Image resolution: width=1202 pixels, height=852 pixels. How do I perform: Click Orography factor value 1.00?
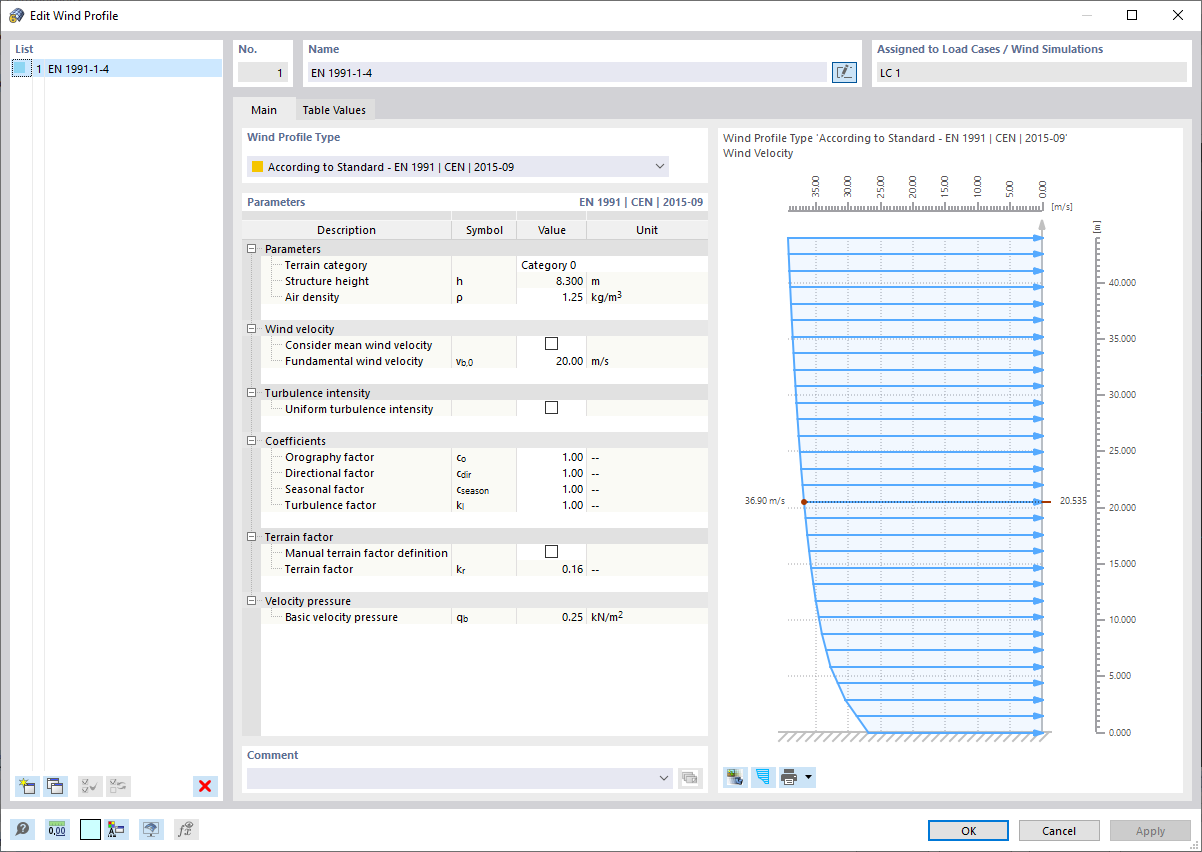(x=572, y=457)
